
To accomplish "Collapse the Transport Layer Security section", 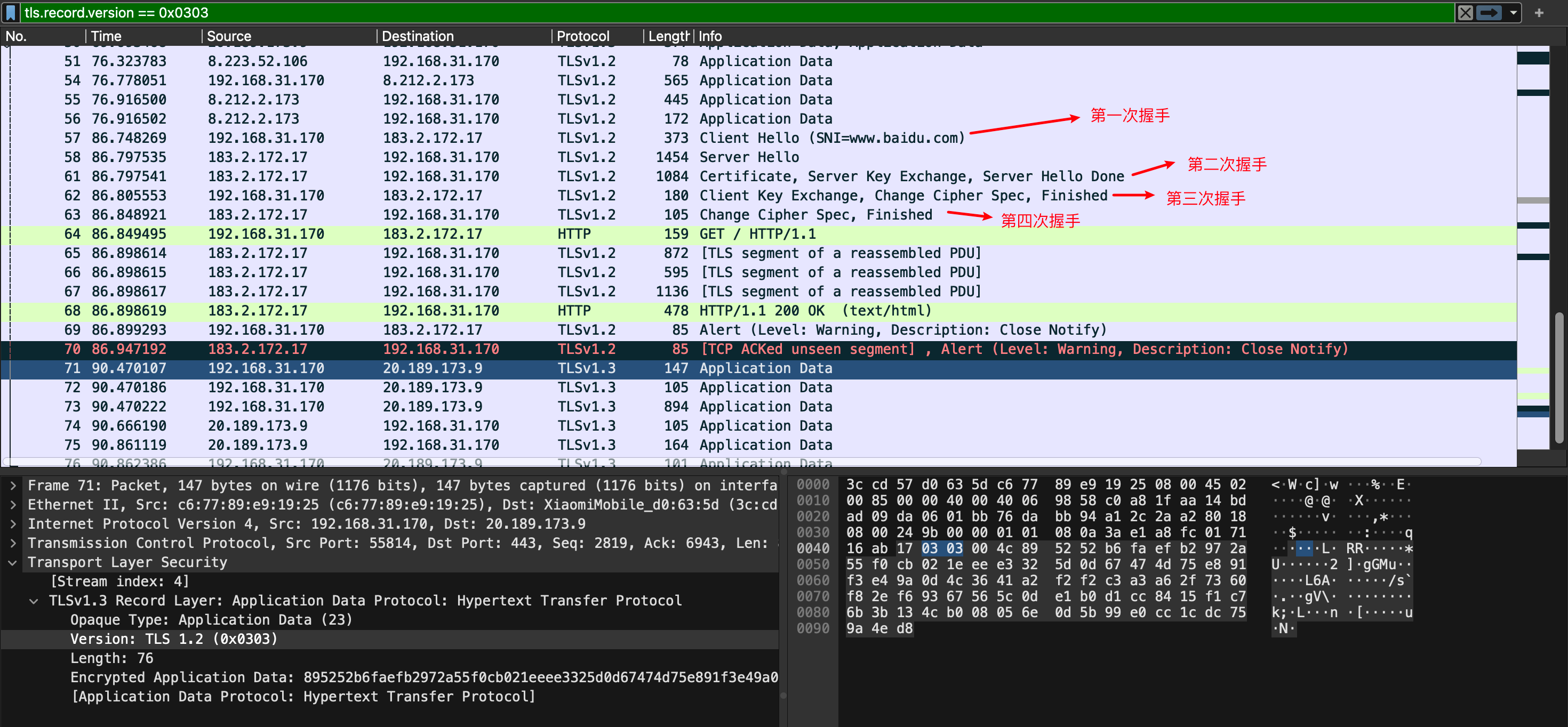I will (x=13, y=562).
